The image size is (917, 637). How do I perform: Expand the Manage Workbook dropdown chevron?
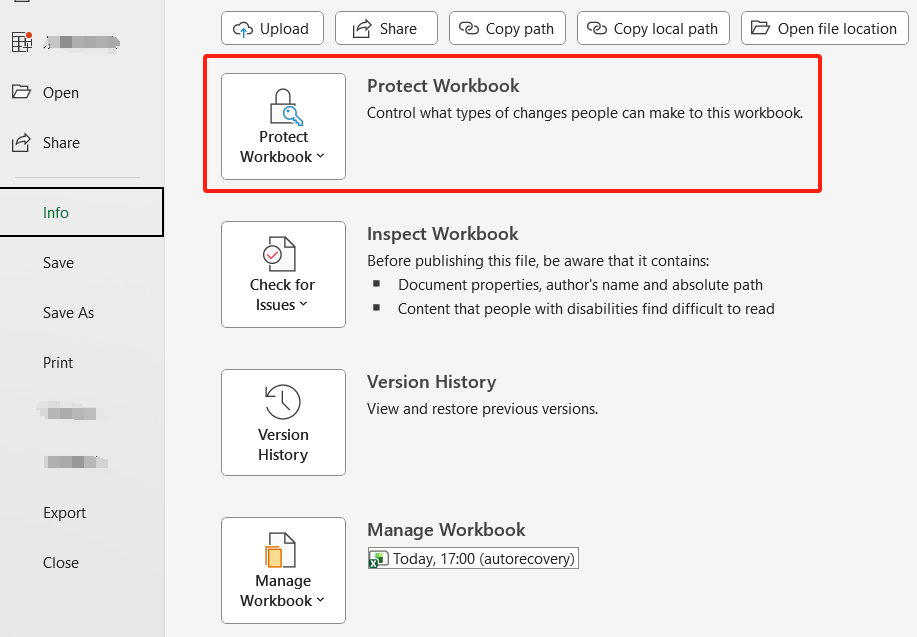(x=321, y=601)
